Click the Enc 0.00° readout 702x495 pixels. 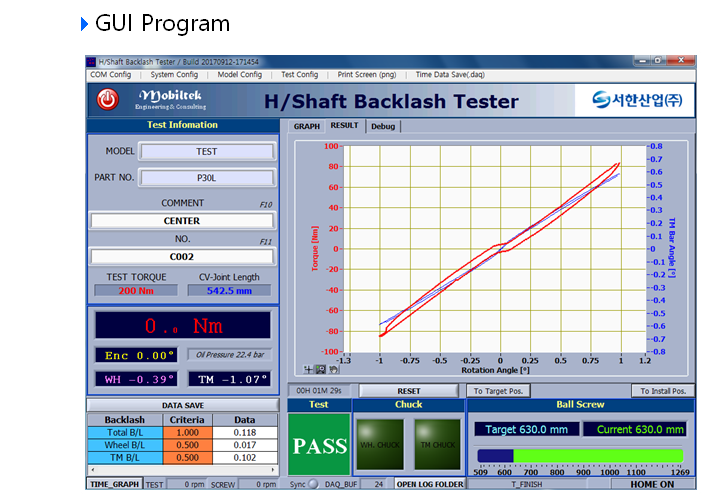coord(136,355)
